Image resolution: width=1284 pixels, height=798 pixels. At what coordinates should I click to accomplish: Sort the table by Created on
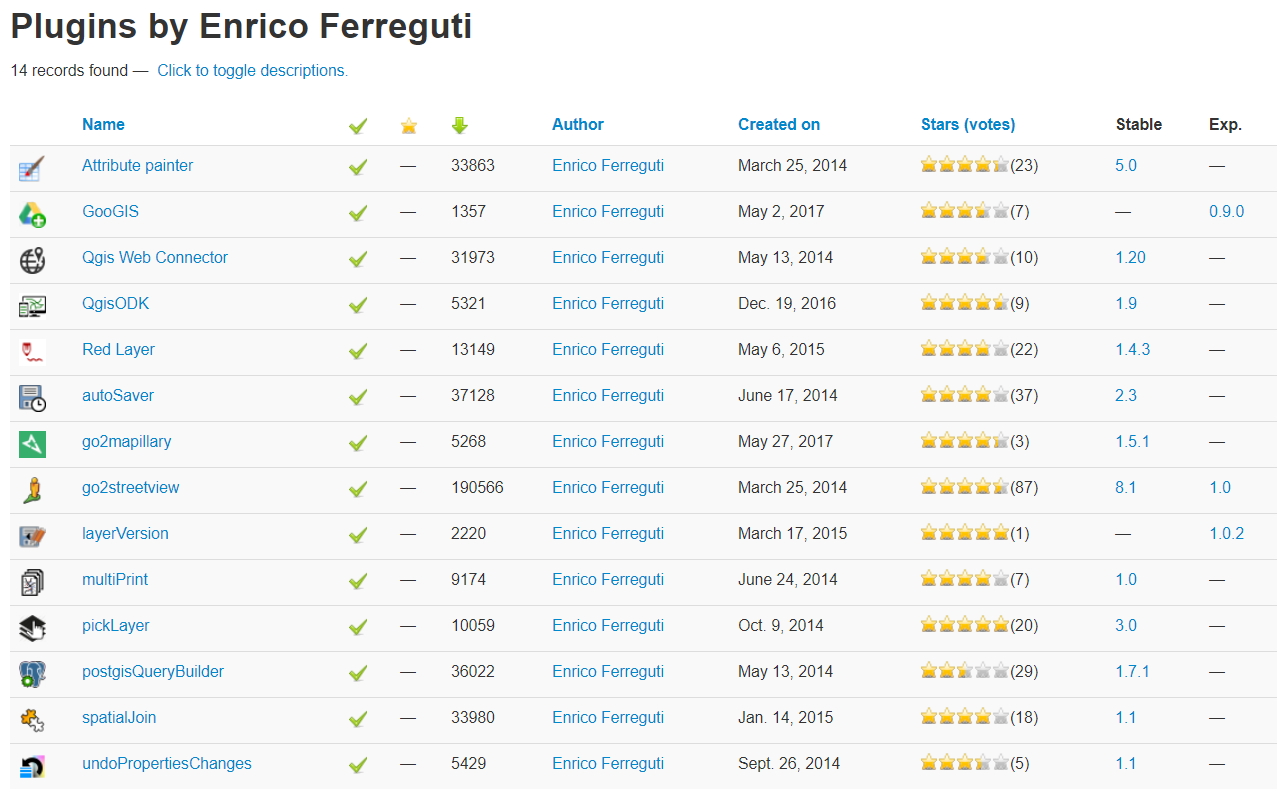click(778, 125)
